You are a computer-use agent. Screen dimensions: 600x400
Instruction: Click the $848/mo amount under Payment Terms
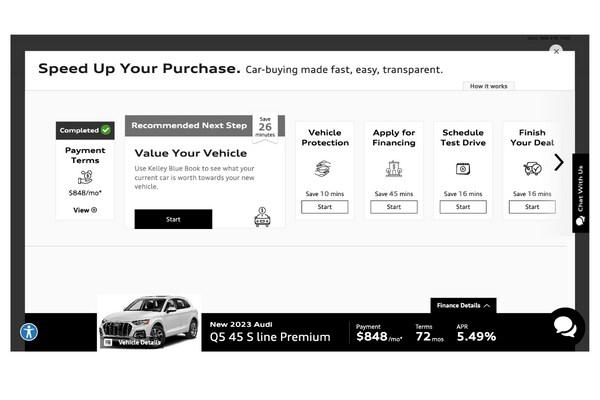(x=85, y=193)
